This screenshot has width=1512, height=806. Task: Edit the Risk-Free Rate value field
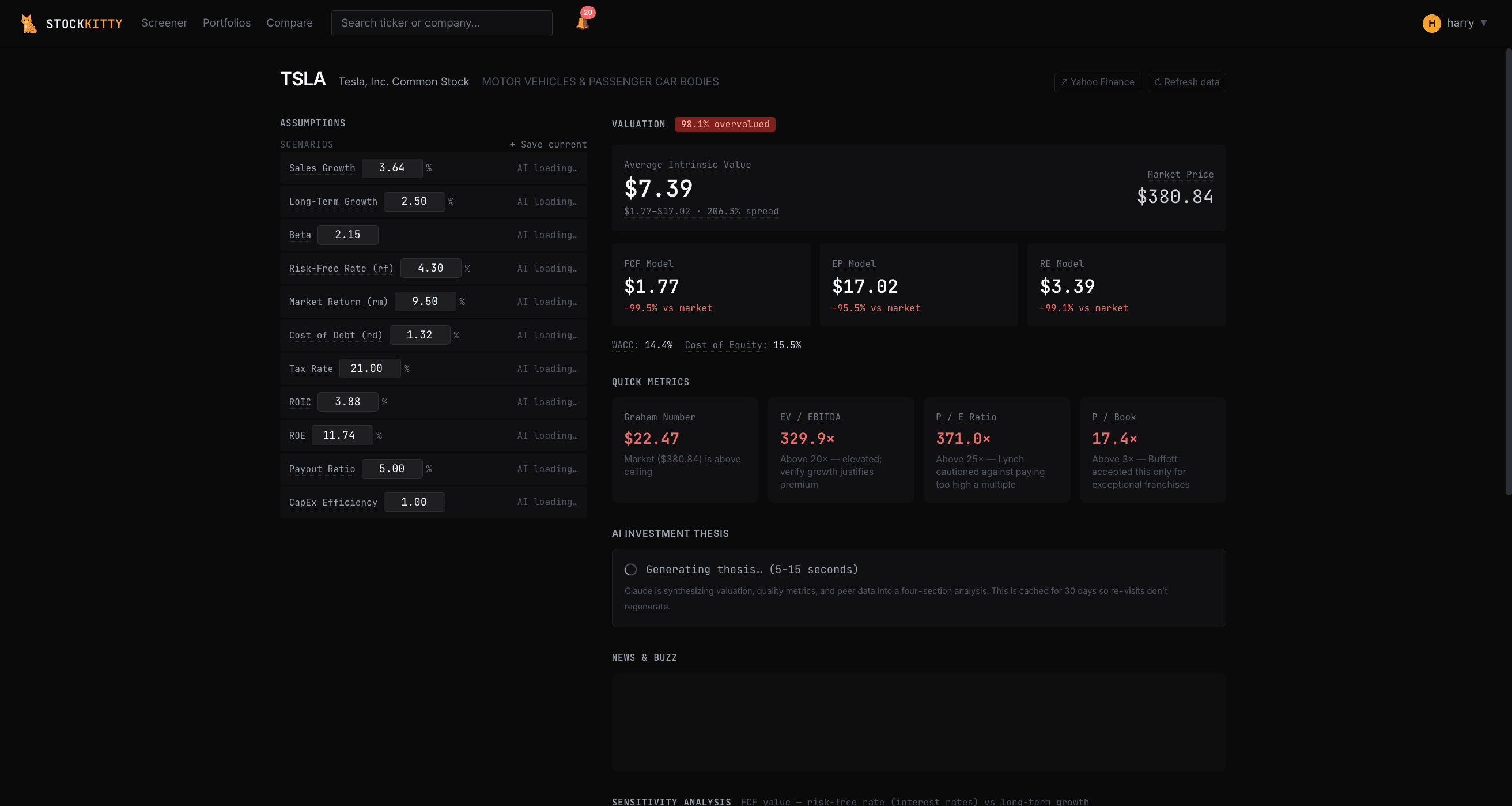[x=430, y=269]
